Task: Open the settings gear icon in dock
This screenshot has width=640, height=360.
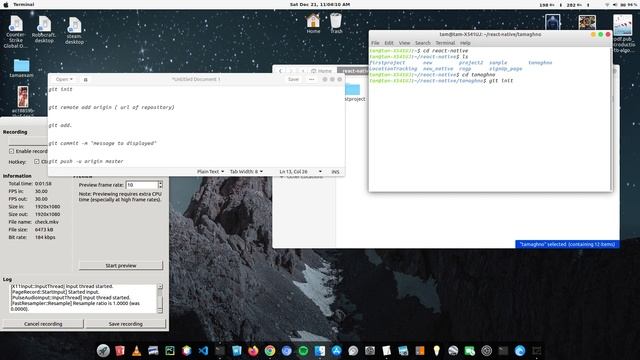Action: (487, 351)
